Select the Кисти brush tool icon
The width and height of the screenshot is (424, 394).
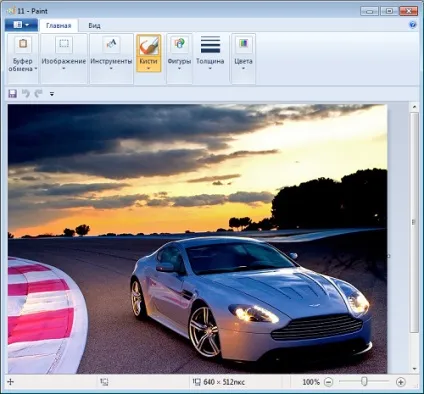(148, 46)
